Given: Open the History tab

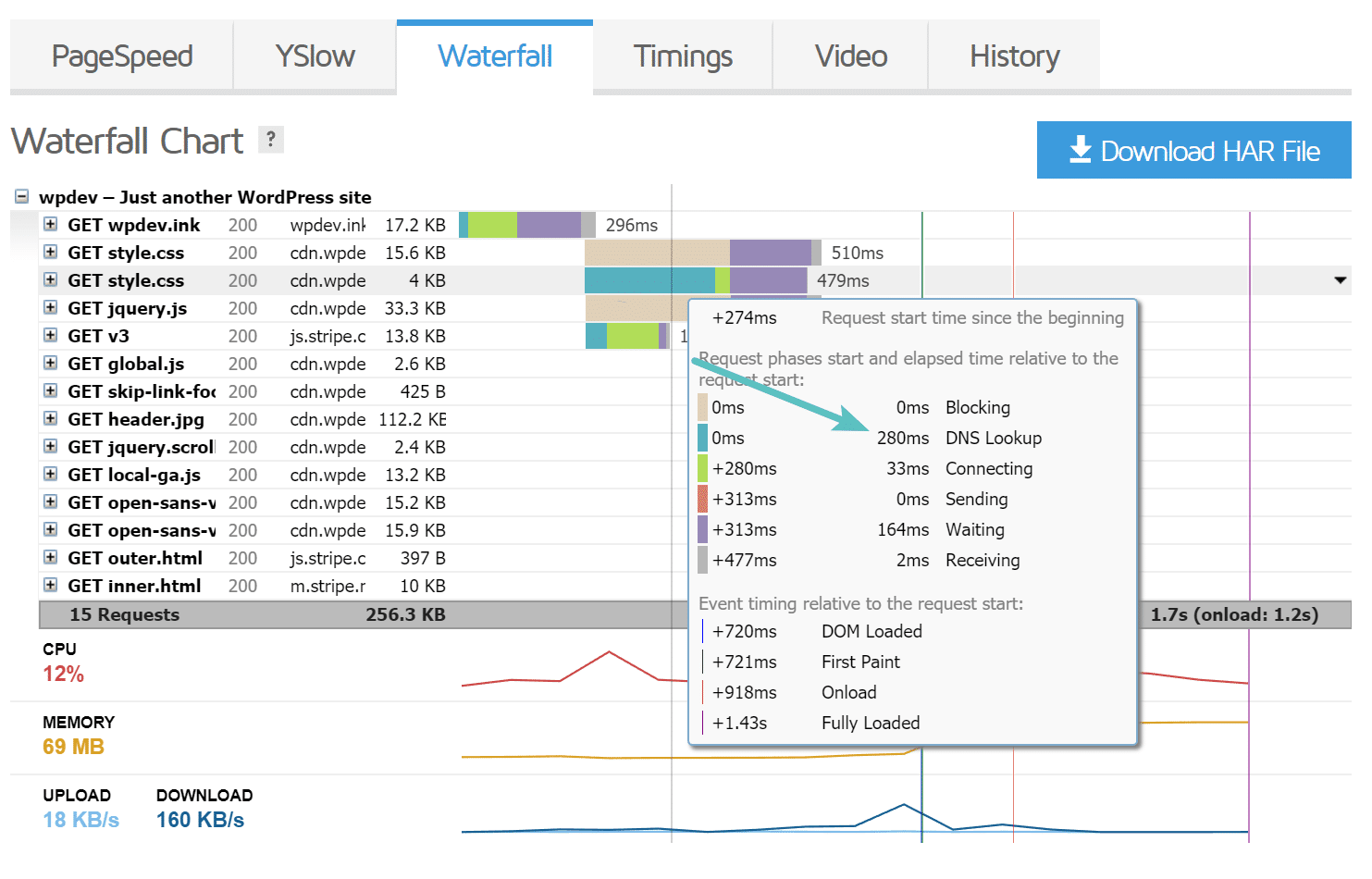Looking at the screenshot, I should [x=1014, y=56].
